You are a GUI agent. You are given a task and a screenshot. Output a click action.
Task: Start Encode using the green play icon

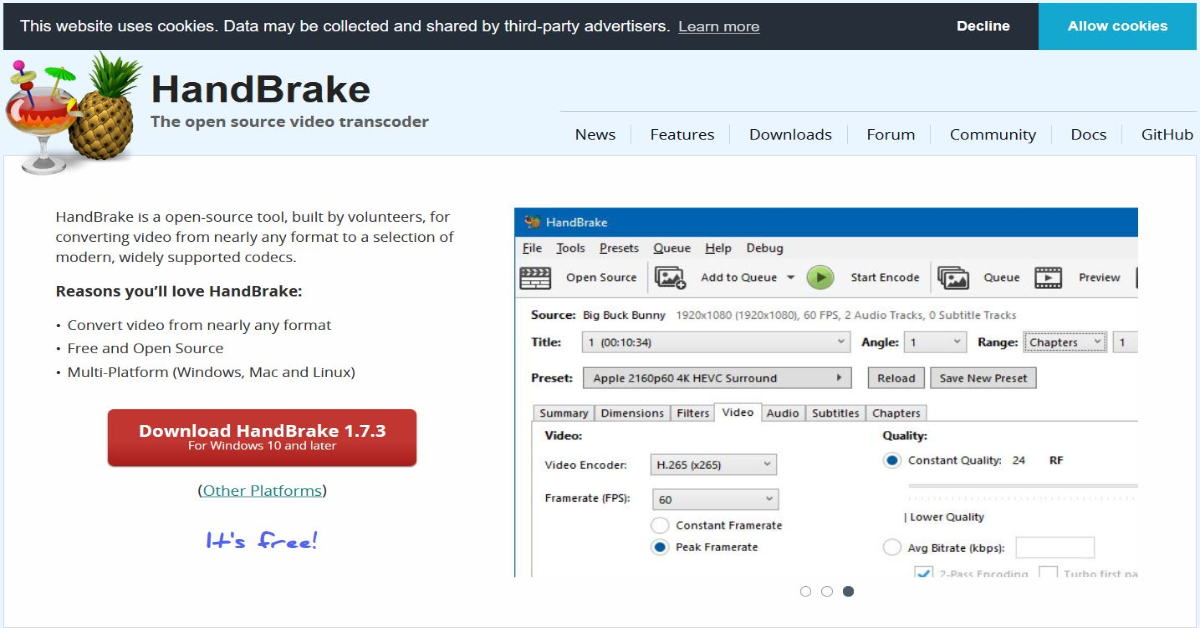click(x=819, y=277)
